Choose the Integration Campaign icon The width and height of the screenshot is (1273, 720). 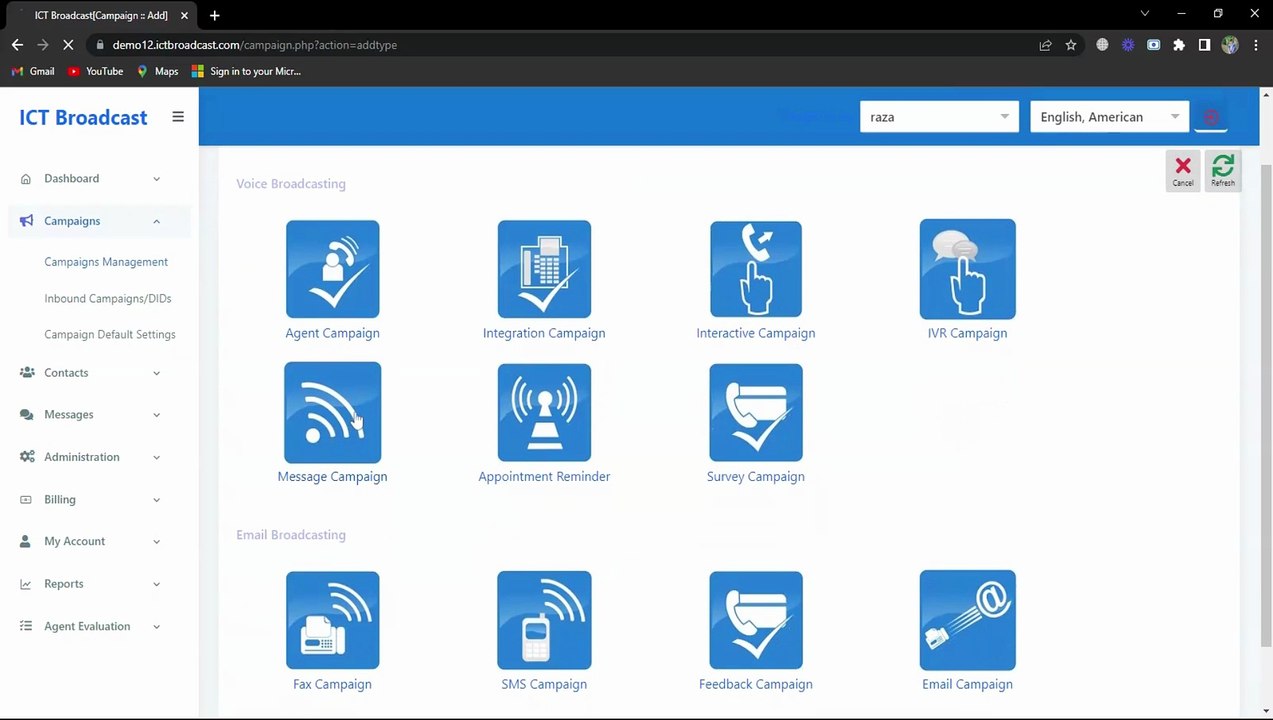544,269
